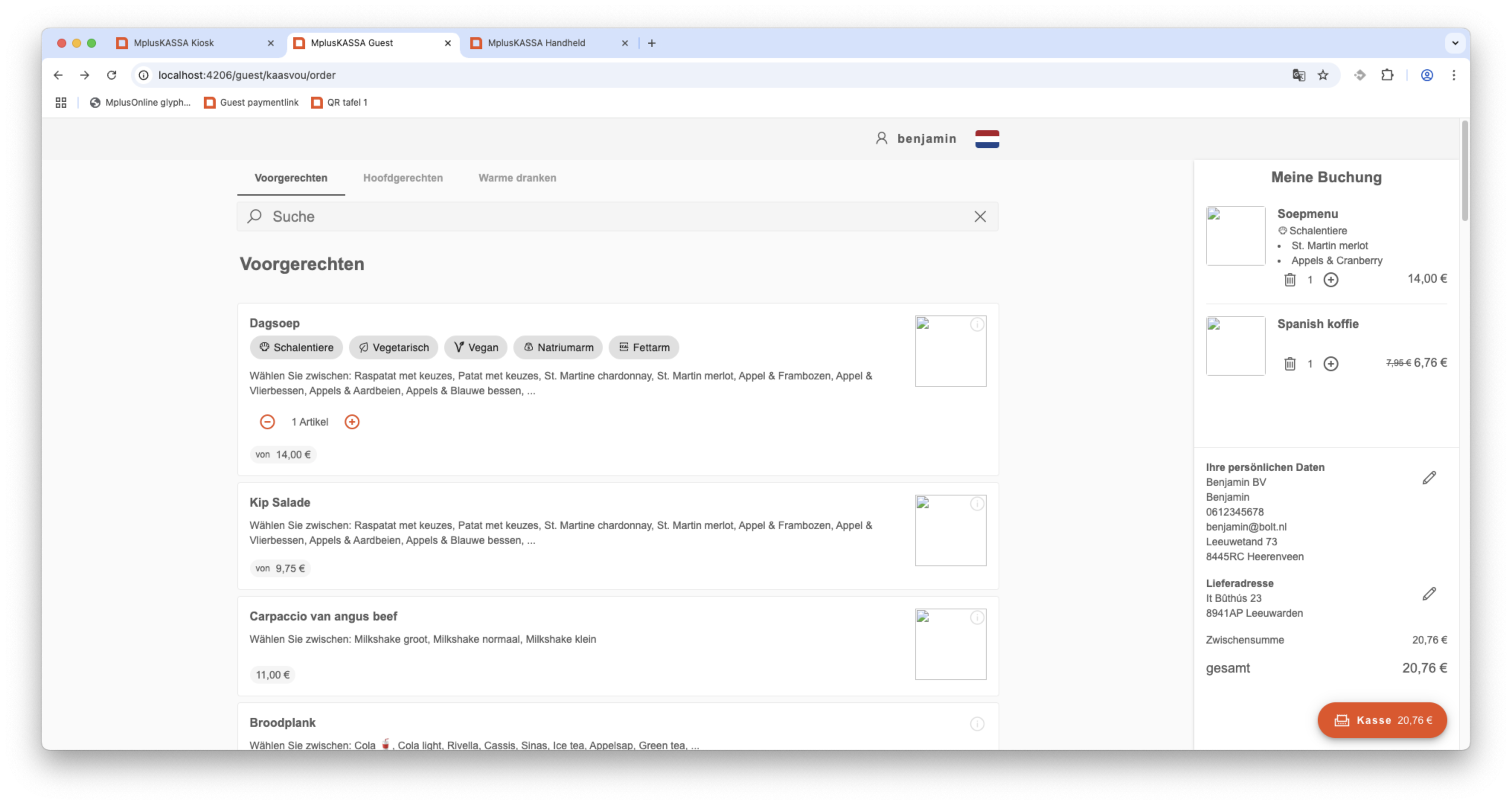Click the Broodplank item title
The height and width of the screenshot is (805, 1512).
pos(282,724)
